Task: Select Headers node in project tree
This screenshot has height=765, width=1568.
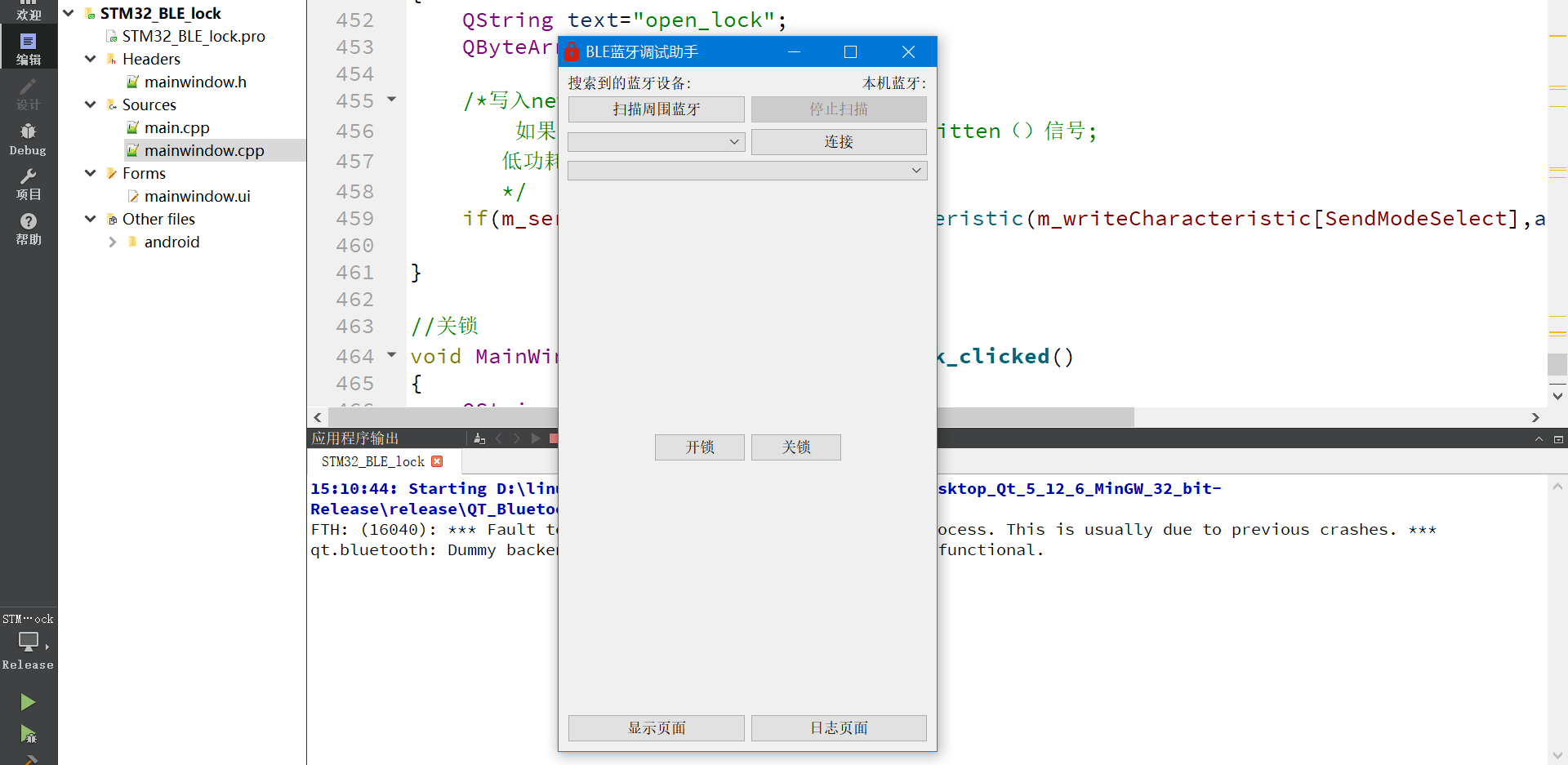Action: pyautogui.click(x=151, y=59)
